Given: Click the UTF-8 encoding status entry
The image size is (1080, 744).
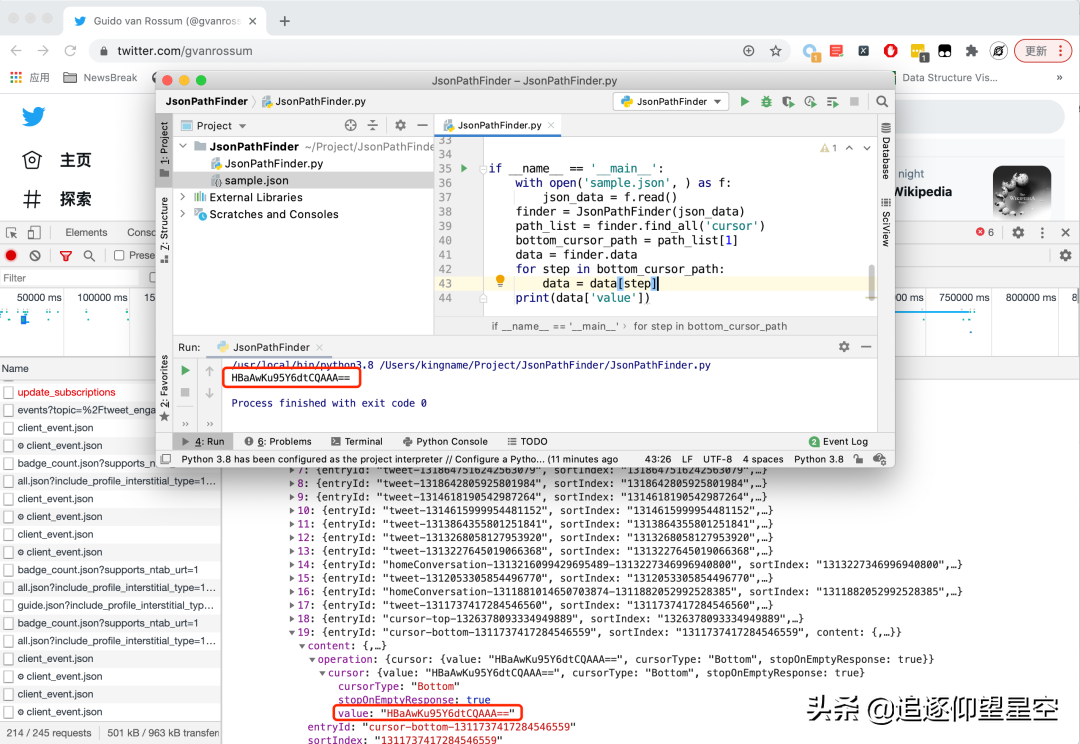Looking at the screenshot, I should pos(717,459).
